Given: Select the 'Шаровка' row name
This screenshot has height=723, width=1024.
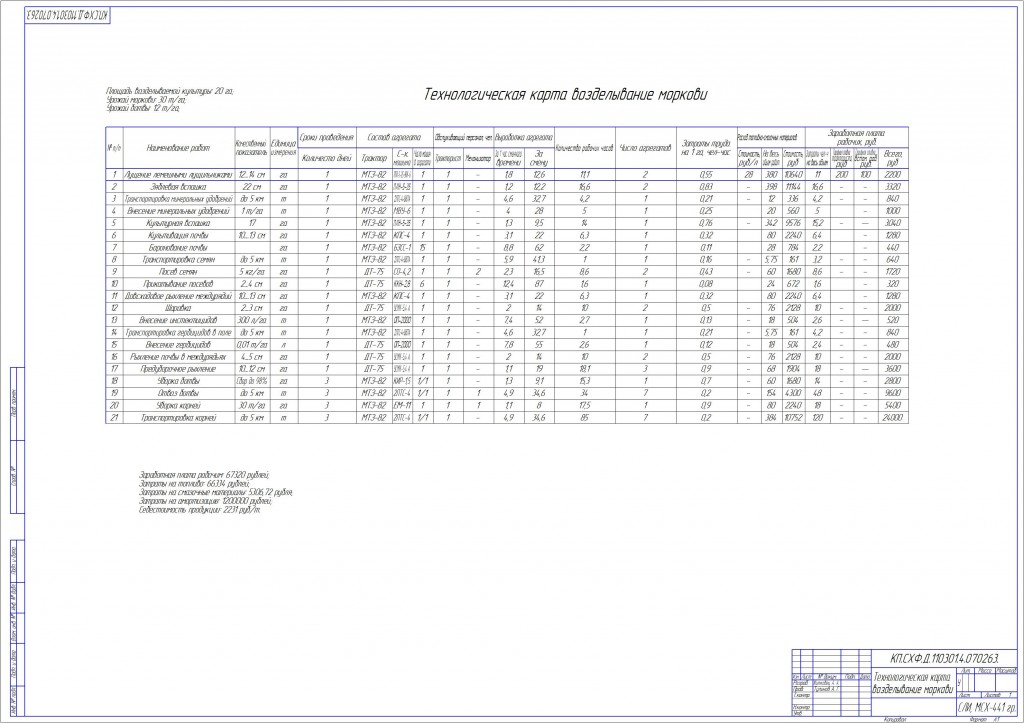Looking at the screenshot, I should pyautogui.click(x=178, y=308).
